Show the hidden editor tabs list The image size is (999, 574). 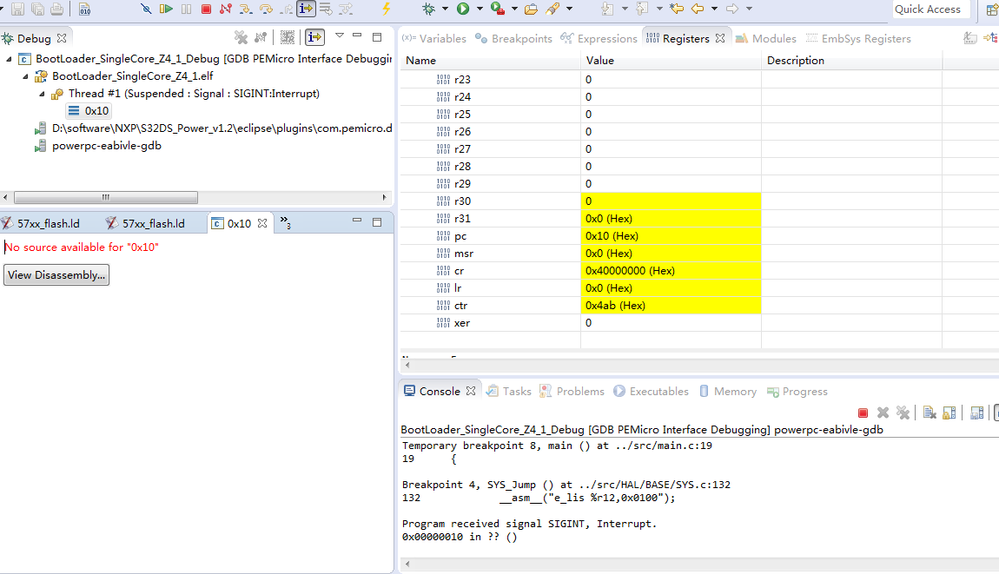(285, 222)
